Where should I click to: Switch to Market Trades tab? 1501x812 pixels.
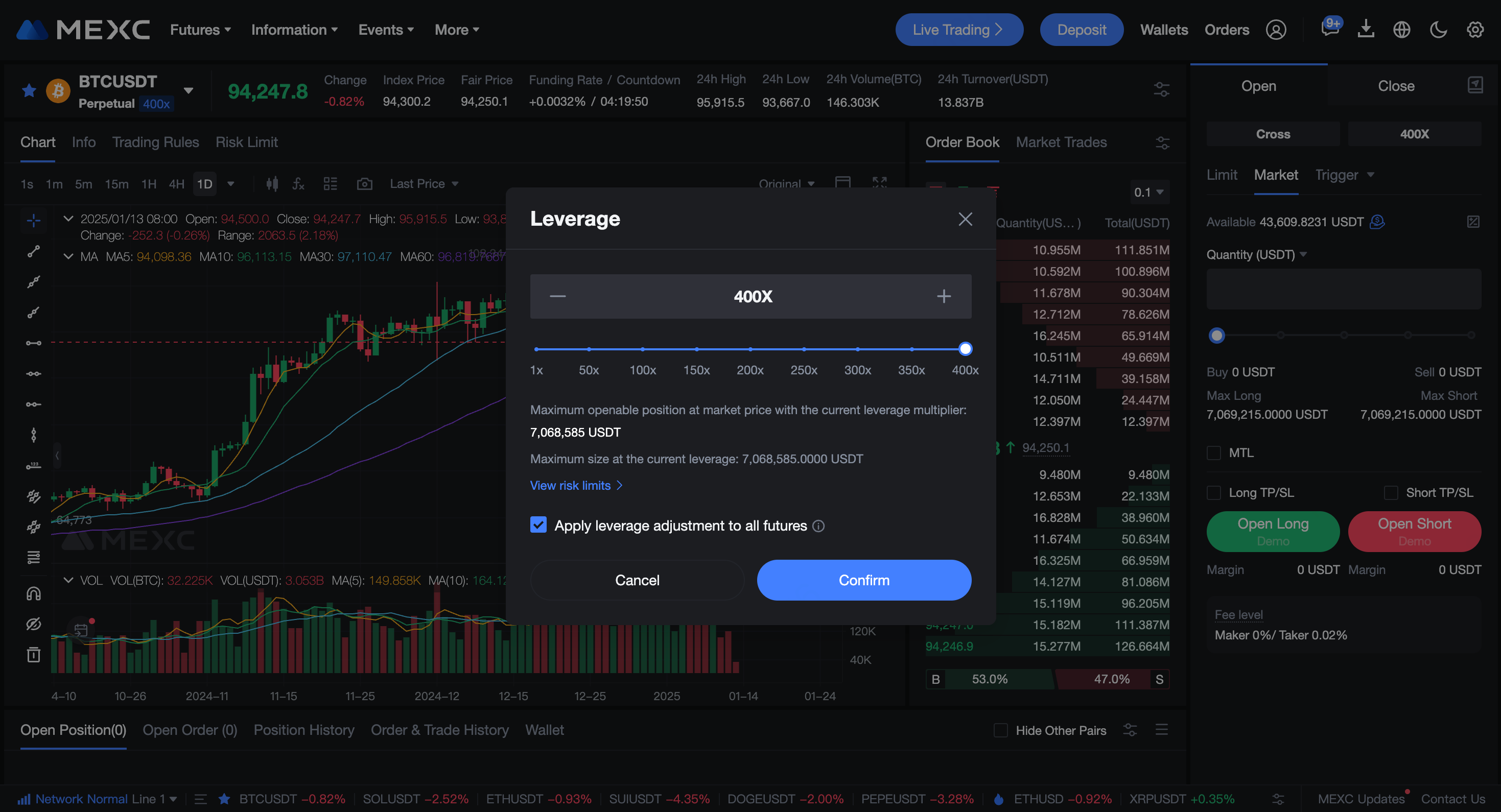click(1061, 142)
